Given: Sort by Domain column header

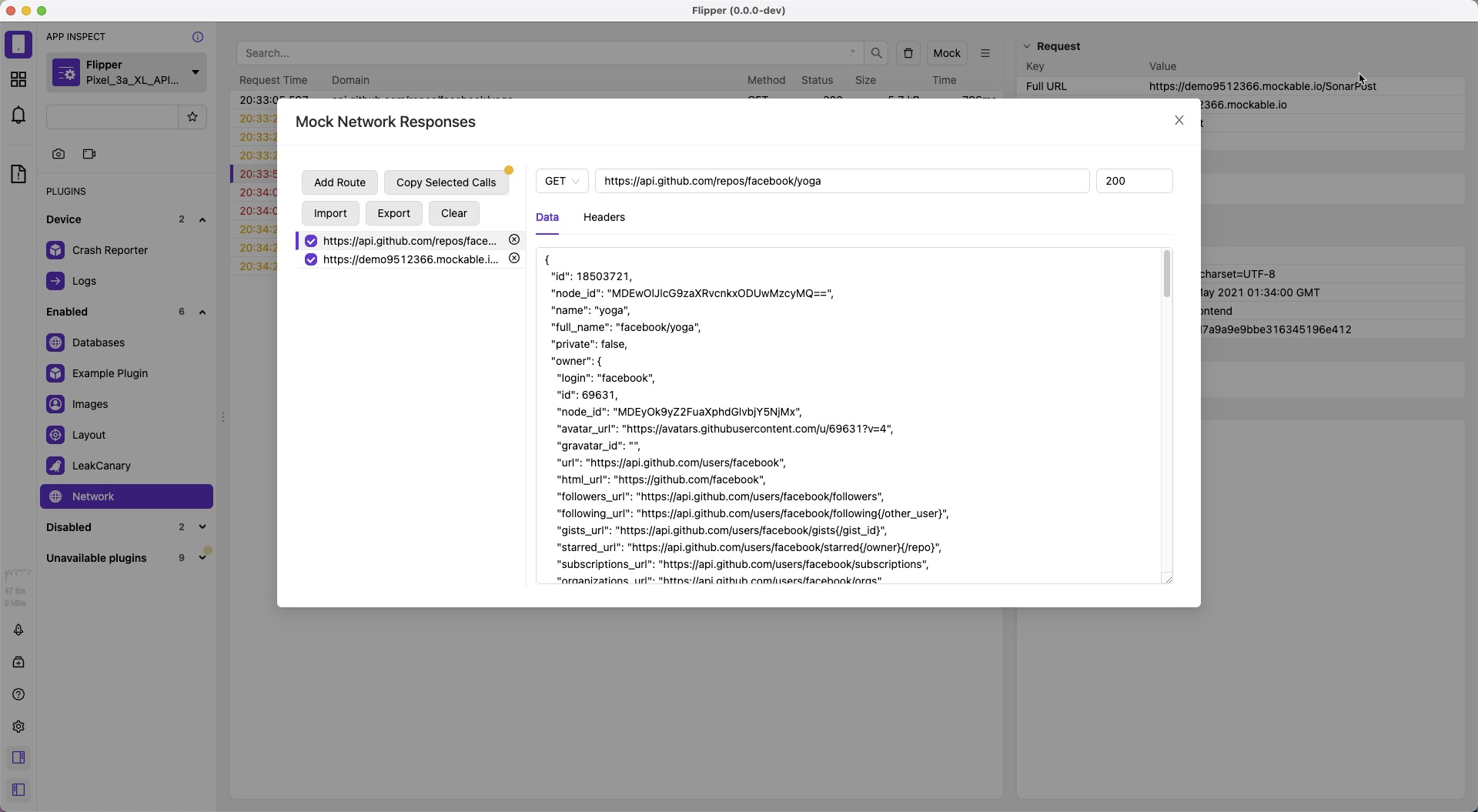Looking at the screenshot, I should pos(350,80).
